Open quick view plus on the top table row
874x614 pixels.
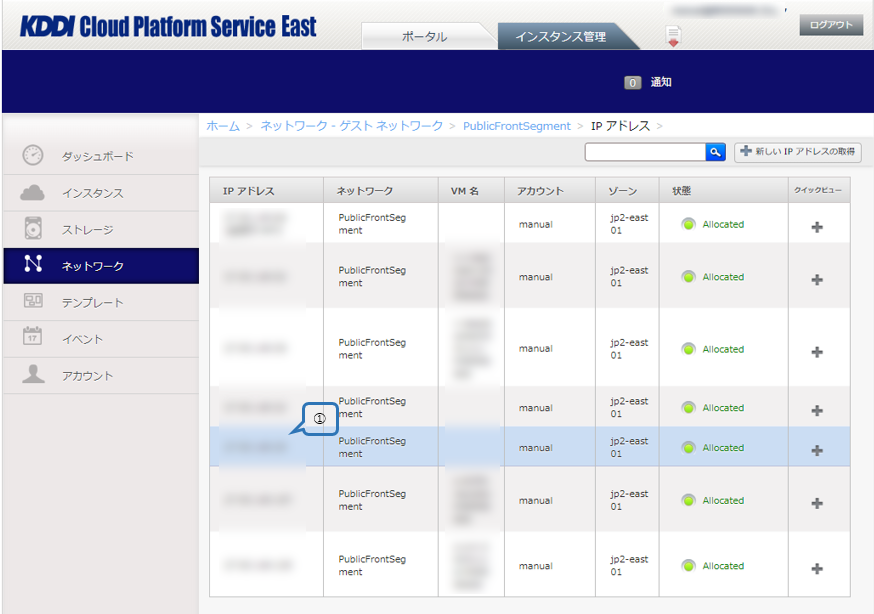817,227
